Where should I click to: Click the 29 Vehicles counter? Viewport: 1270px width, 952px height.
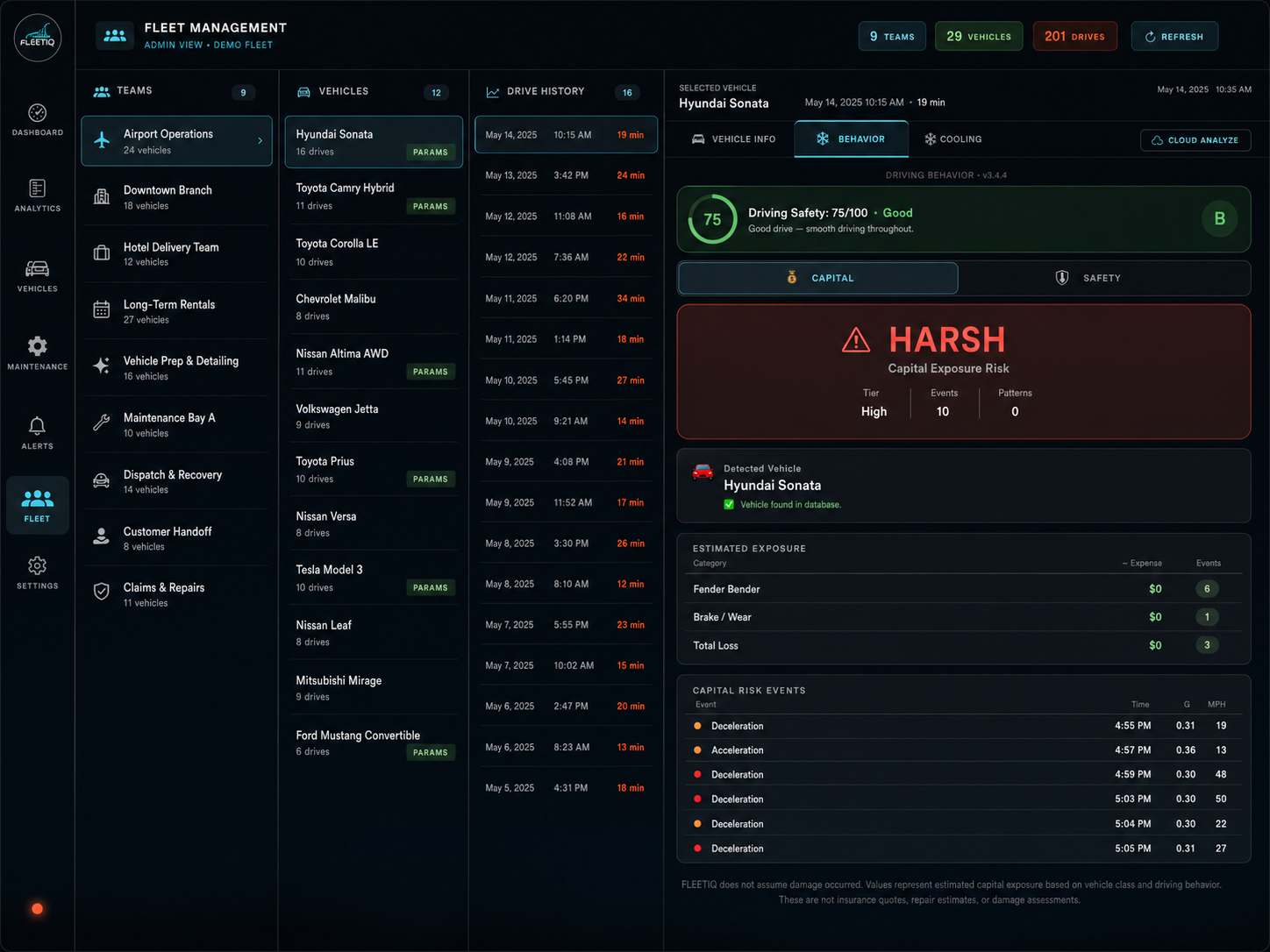pyautogui.click(x=979, y=37)
